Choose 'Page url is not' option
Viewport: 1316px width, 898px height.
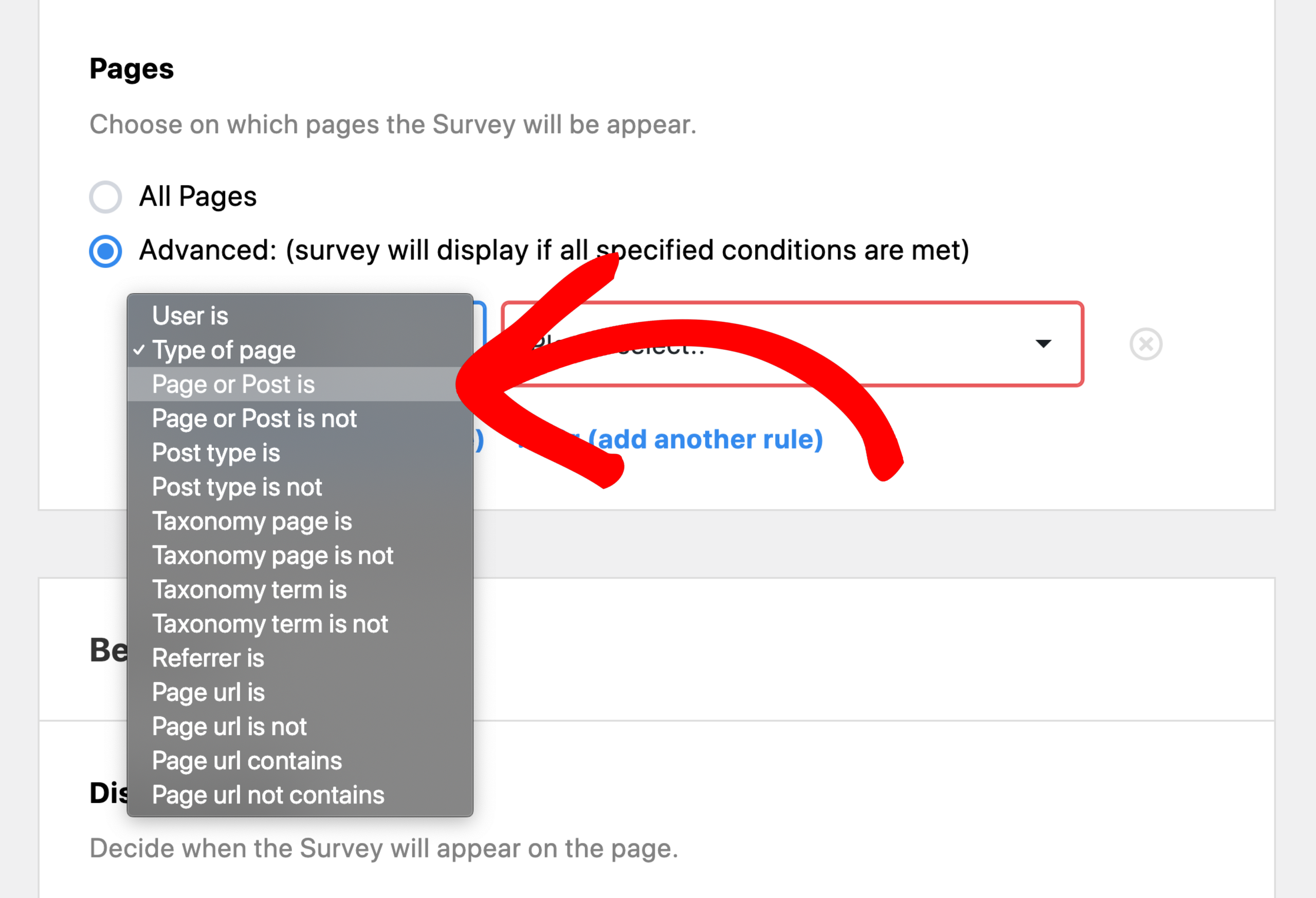pos(300,726)
